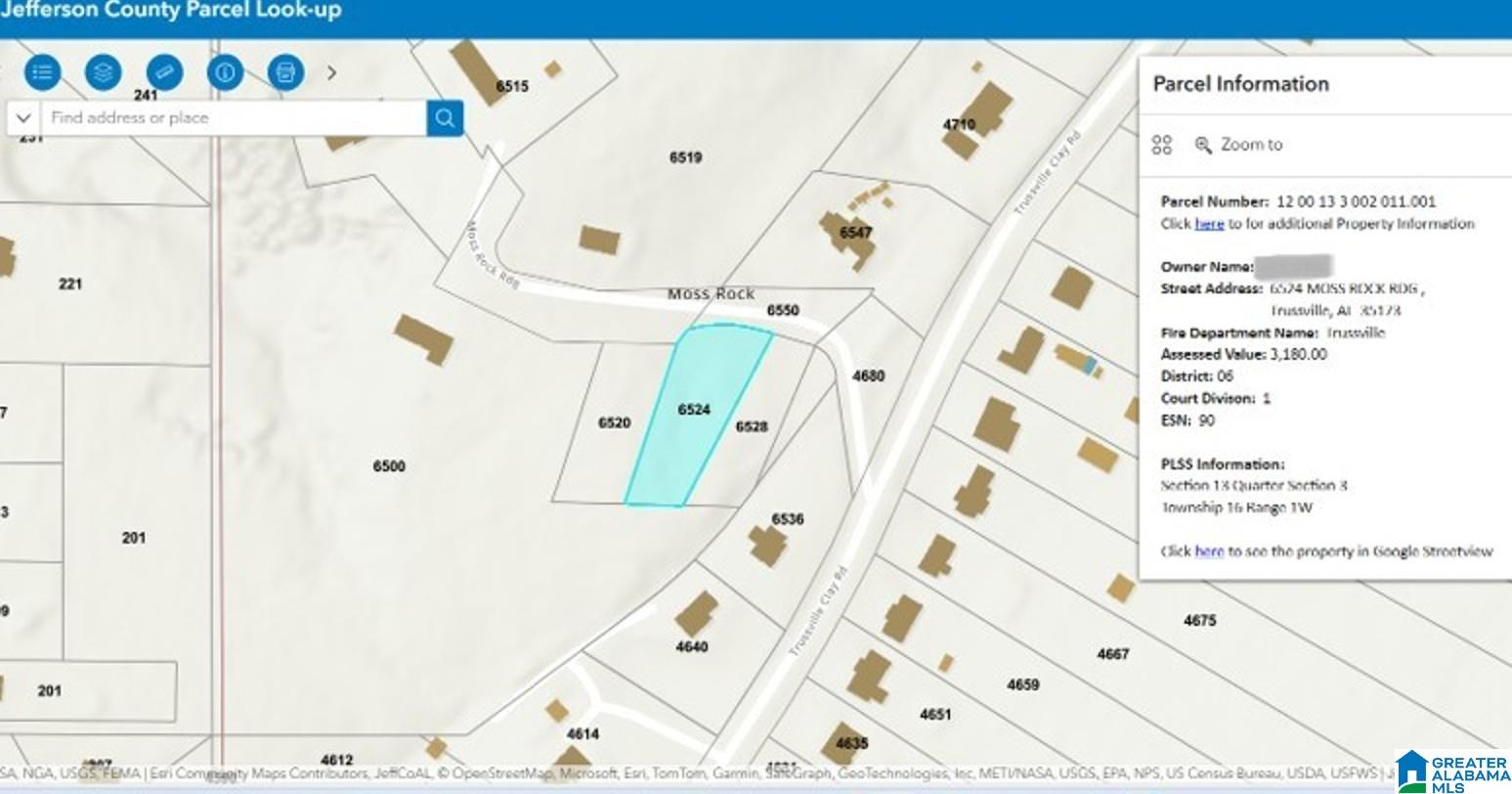Viewport: 1512px width, 794px height.
Task: Open the info widget
Action: point(225,72)
